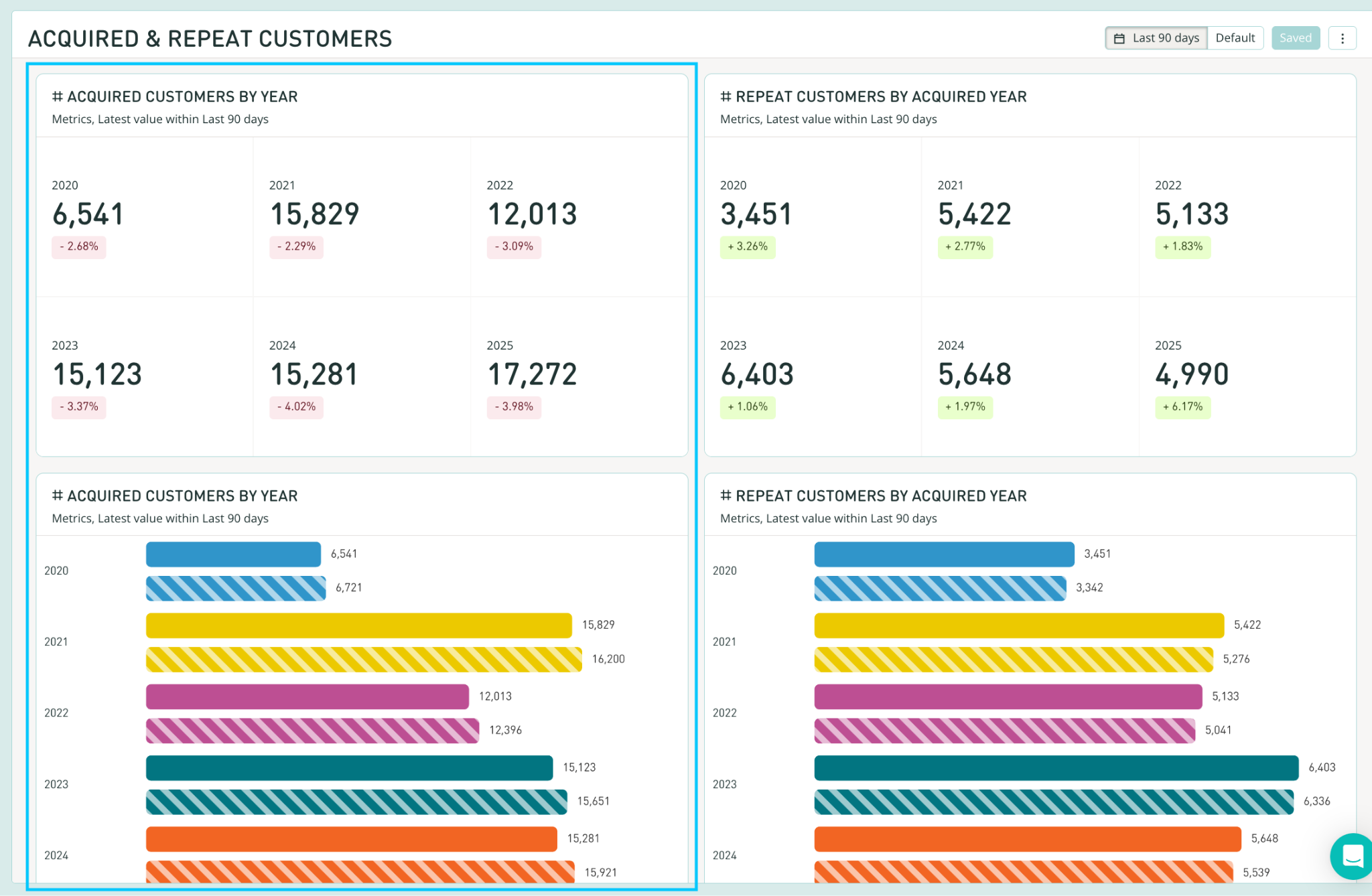Click the solid magenta 2022 bar 5,133

coord(1008,696)
